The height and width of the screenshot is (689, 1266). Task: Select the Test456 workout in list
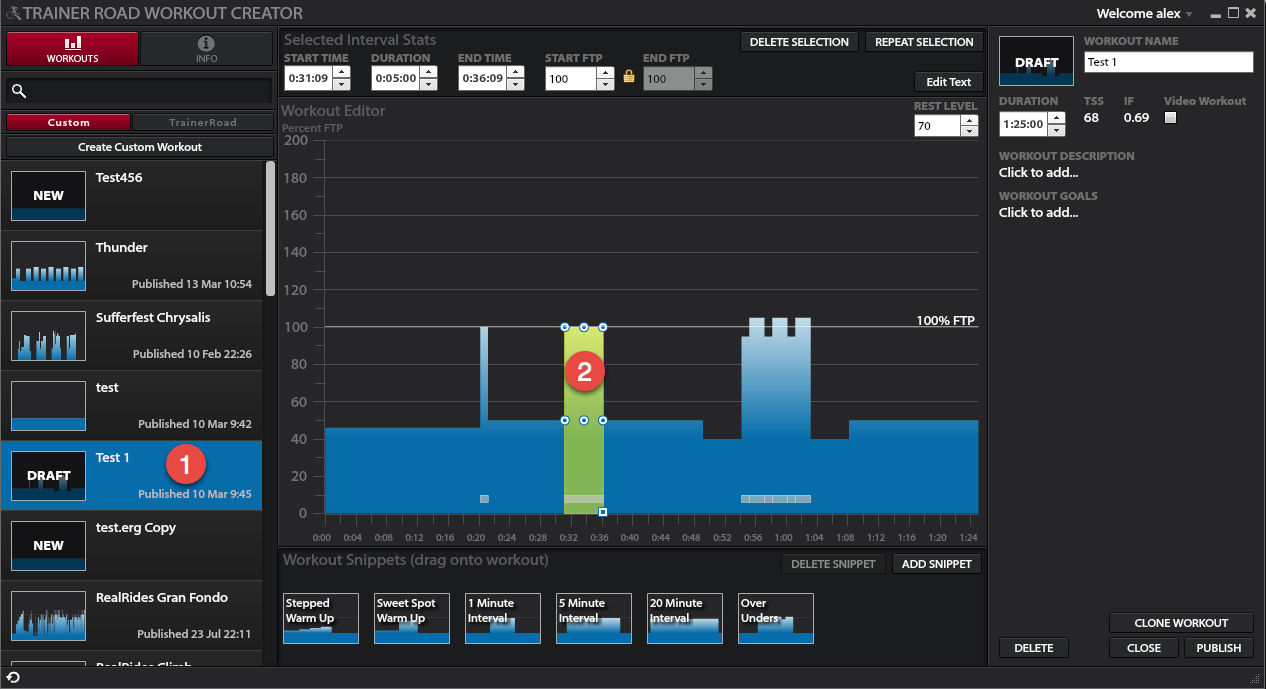point(131,195)
